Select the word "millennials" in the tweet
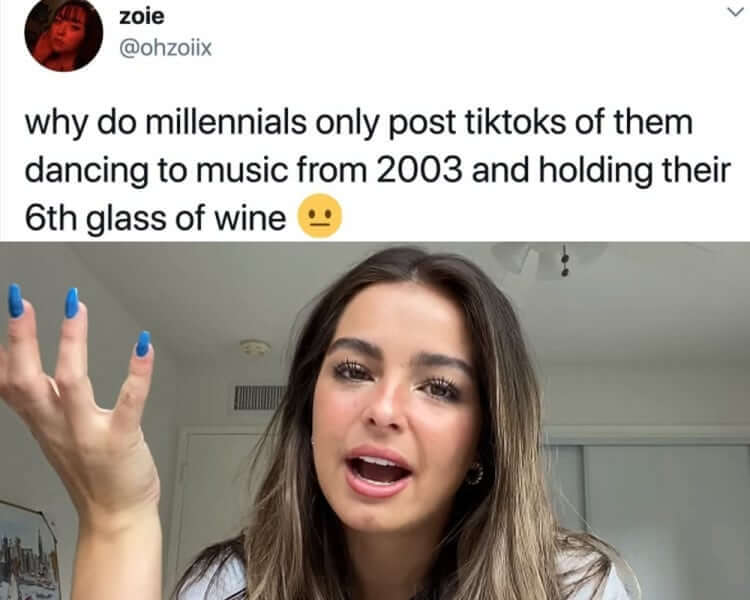The height and width of the screenshot is (600, 750). 225,122
